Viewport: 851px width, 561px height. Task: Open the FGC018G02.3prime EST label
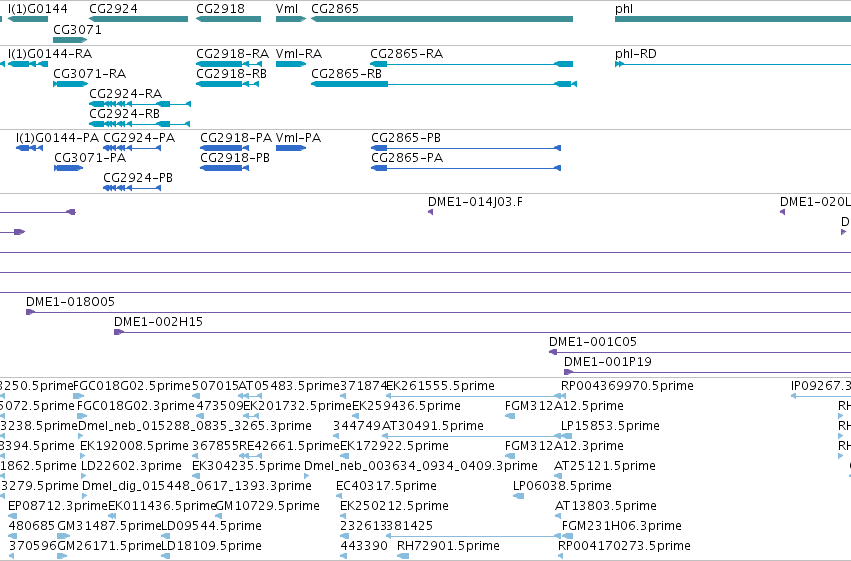tap(136, 406)
